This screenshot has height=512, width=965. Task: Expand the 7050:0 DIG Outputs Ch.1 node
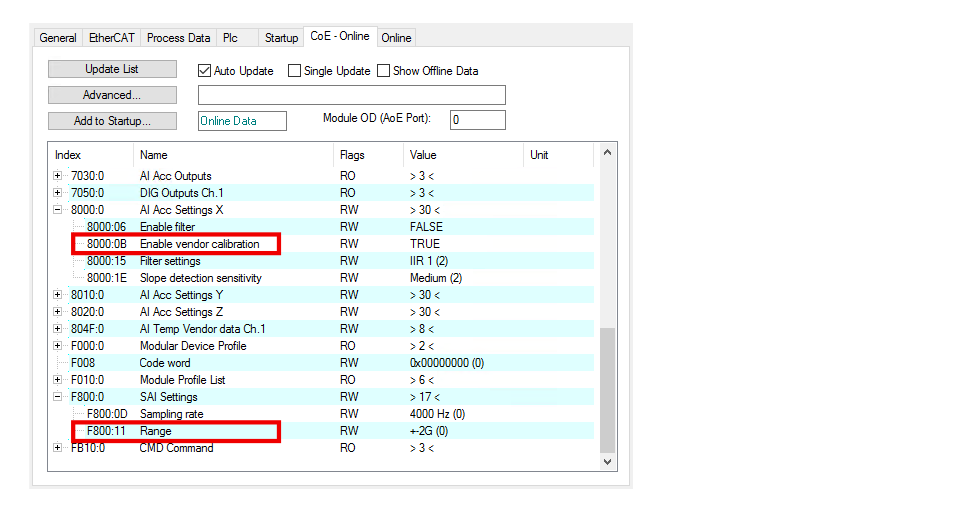coord(57,193)
